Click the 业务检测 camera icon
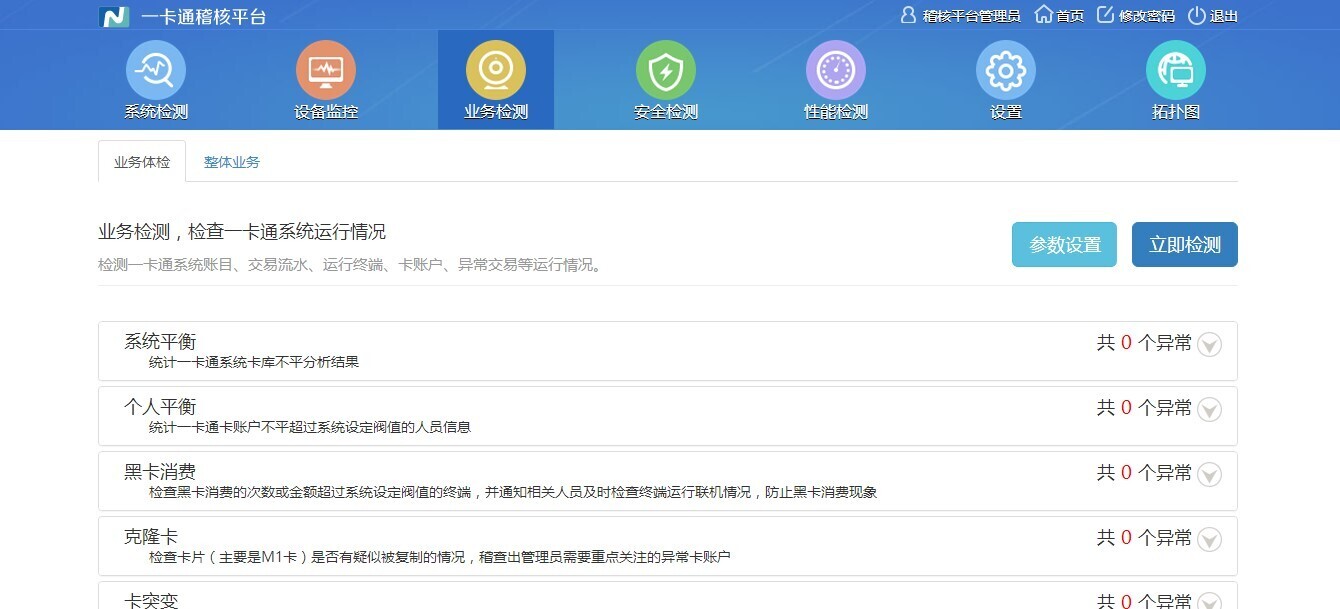This screenshot has width=1340, height=609. (x=495, y=70)
